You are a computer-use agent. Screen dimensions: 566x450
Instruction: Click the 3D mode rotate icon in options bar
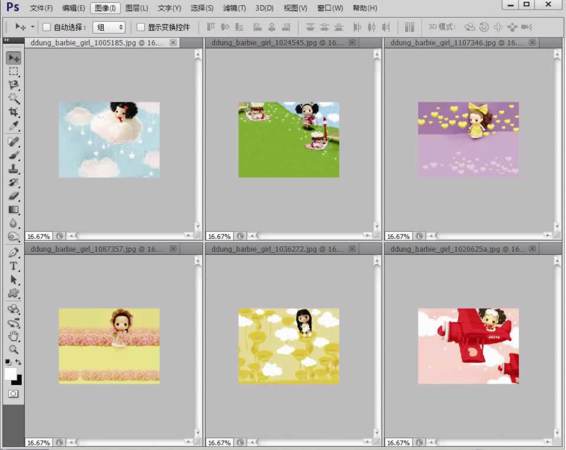point(469,27)
